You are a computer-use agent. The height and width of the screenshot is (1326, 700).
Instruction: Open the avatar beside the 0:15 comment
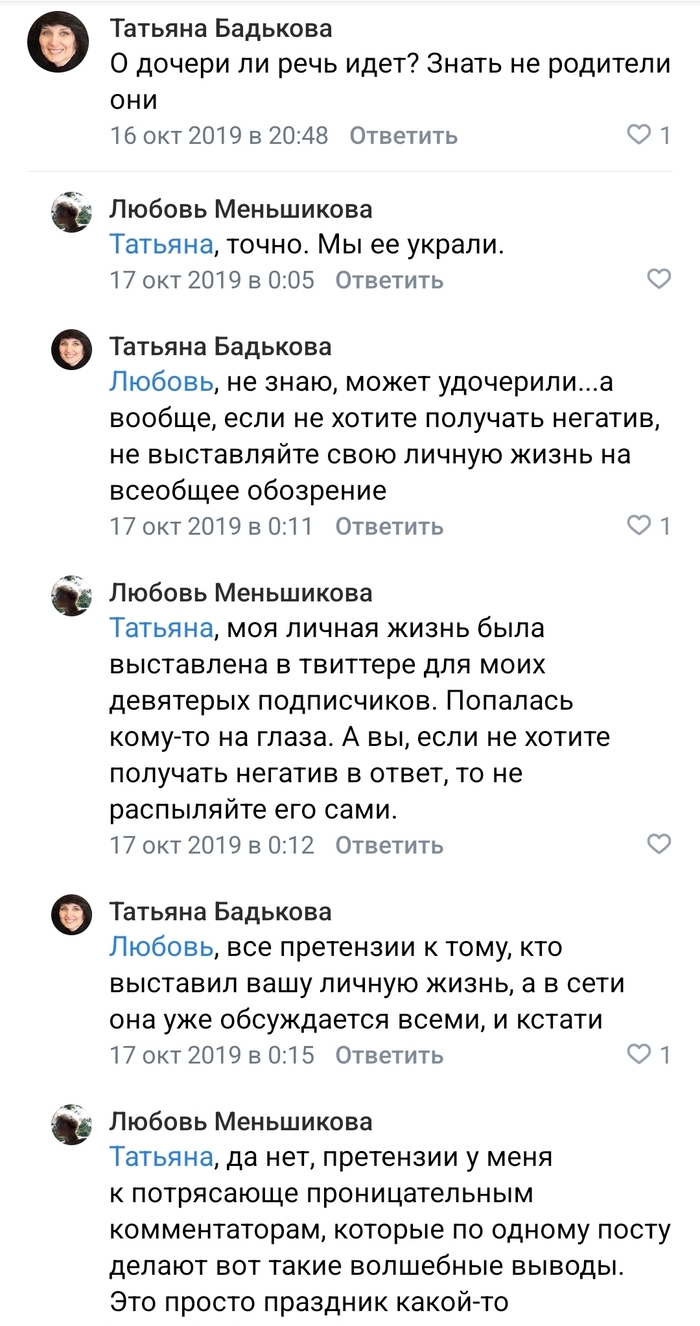point(71,913)
